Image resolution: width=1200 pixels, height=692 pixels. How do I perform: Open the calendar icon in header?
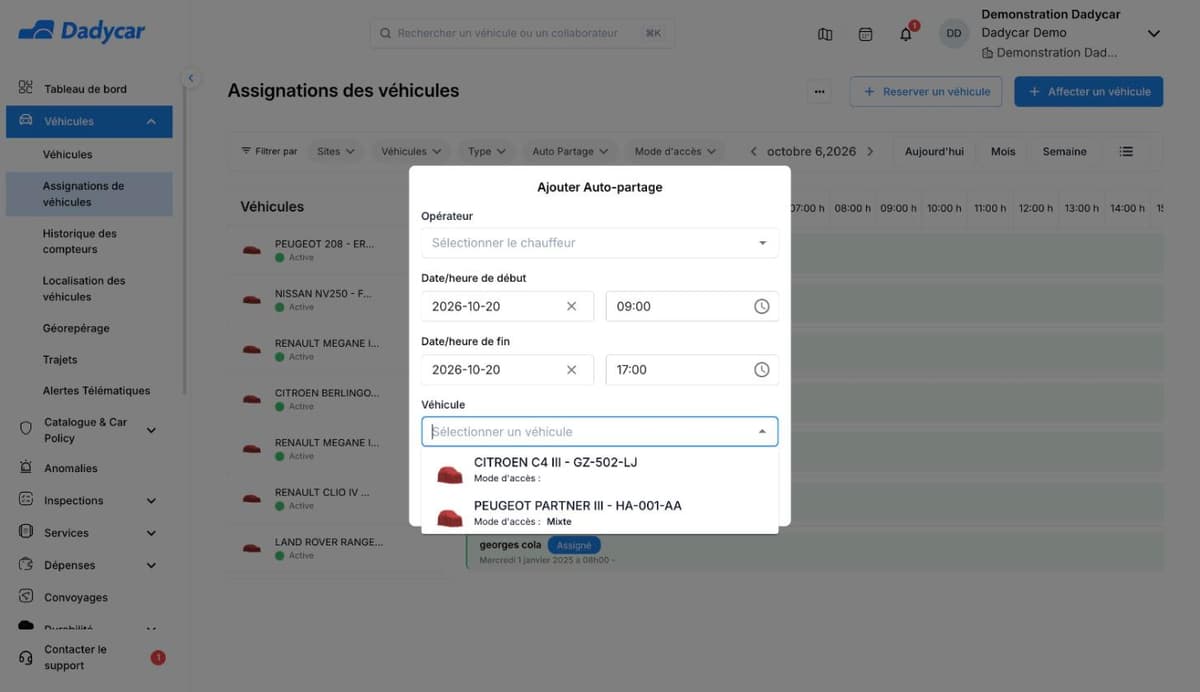coord(865,34)
